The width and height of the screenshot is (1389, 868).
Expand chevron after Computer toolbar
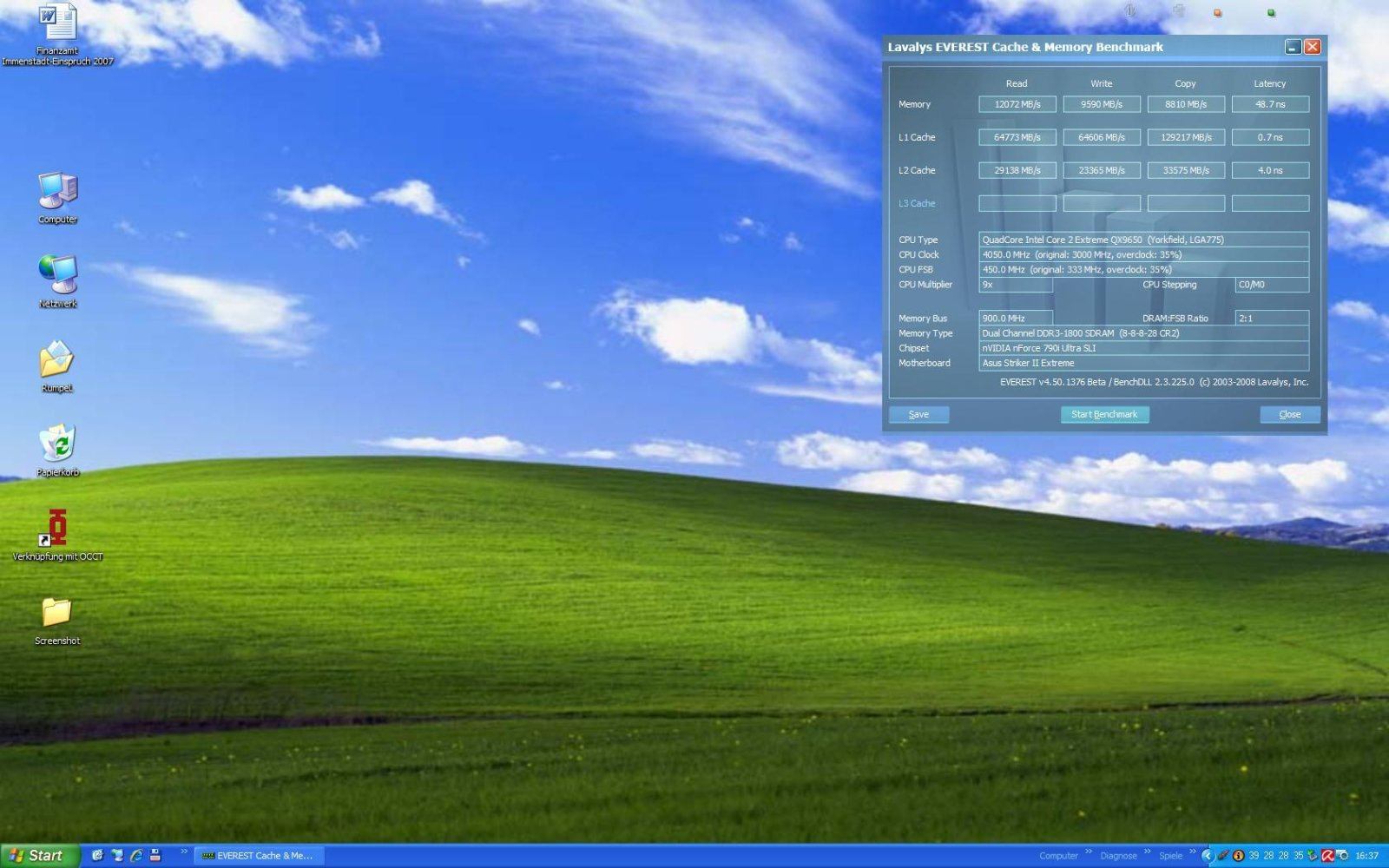(x=1089, y=852)
